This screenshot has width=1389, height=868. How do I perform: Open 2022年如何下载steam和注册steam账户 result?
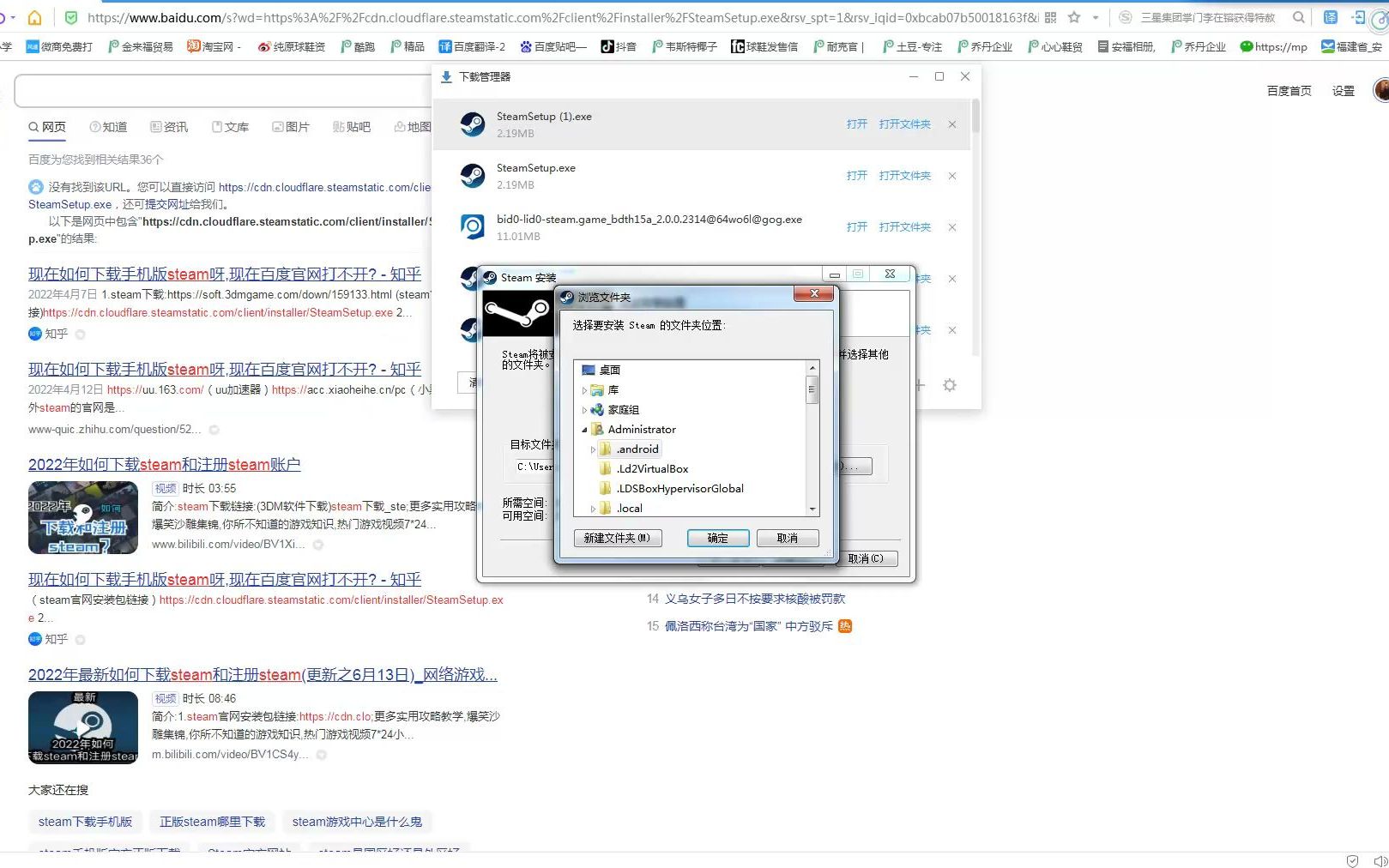pyautogui.click(x=165, y=465)
